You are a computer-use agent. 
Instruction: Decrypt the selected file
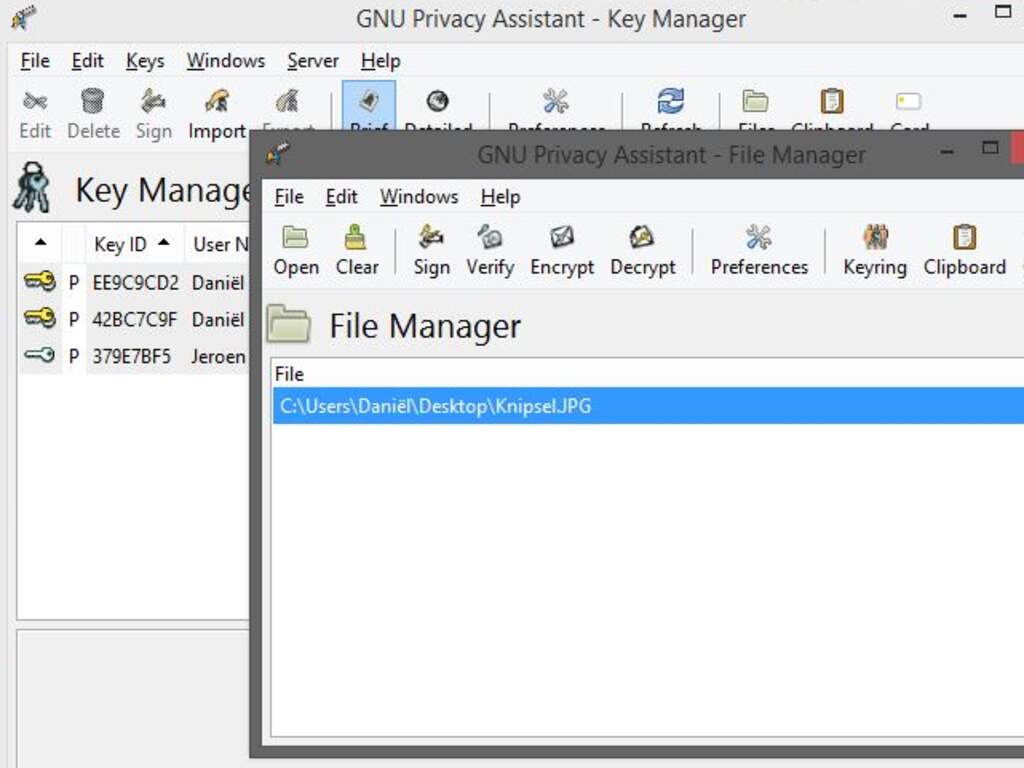coord(643,250)
